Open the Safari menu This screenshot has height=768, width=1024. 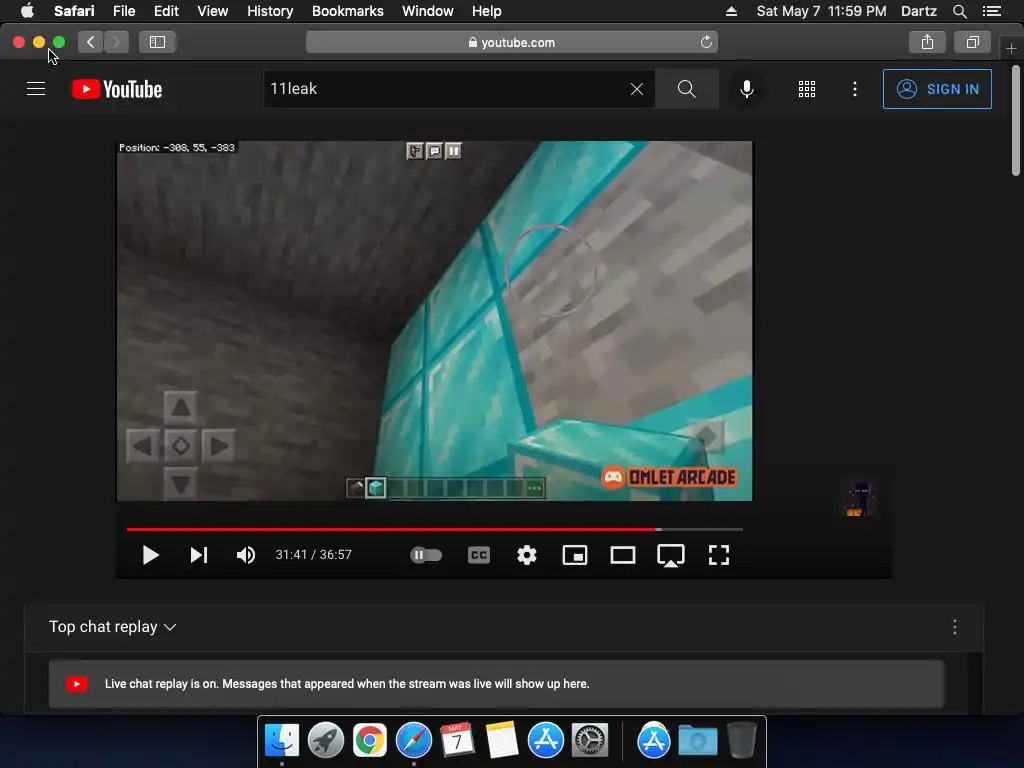[74, 11]
